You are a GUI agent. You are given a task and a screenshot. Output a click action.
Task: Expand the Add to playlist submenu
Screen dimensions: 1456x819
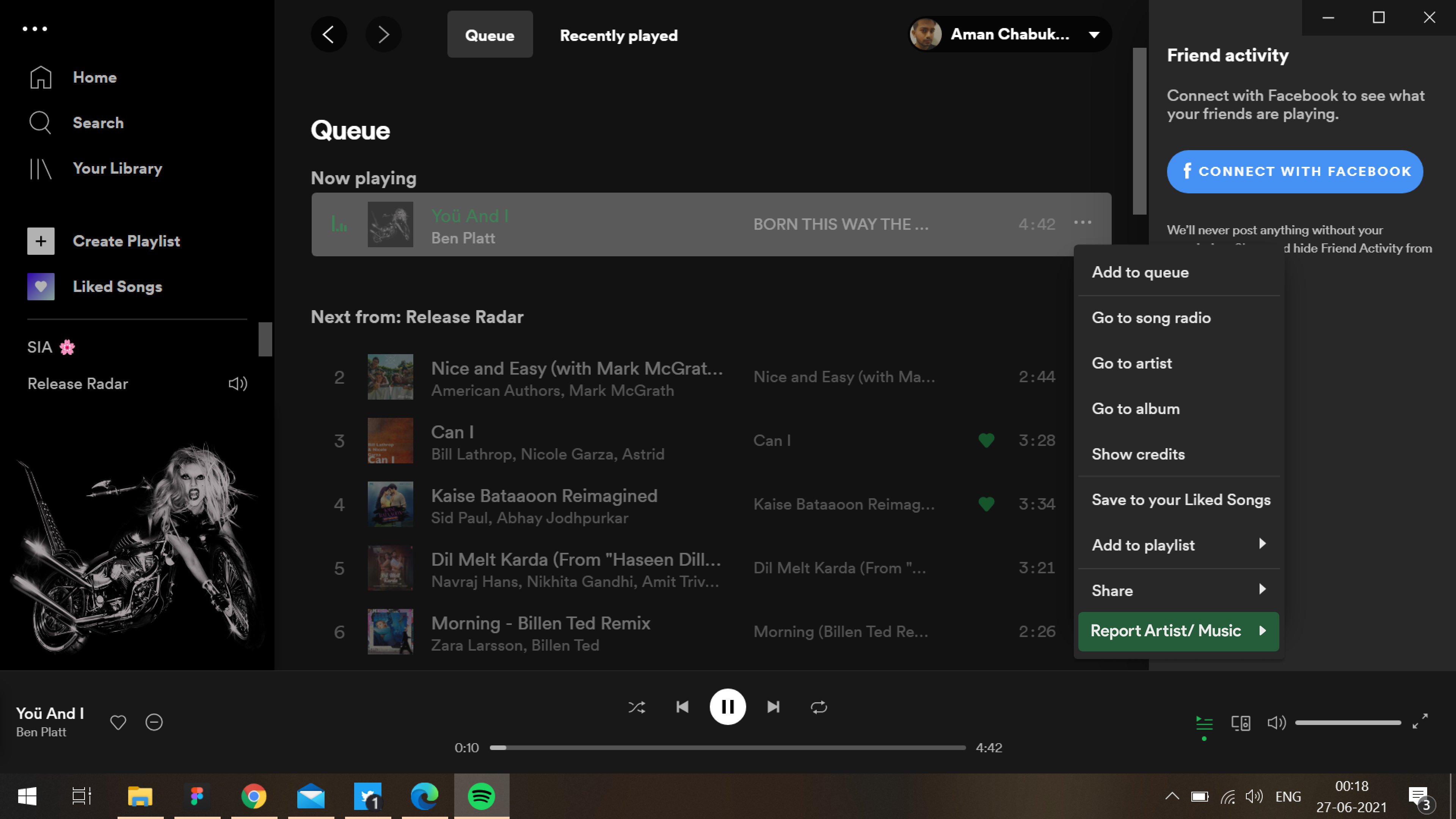coord(1262,544)
